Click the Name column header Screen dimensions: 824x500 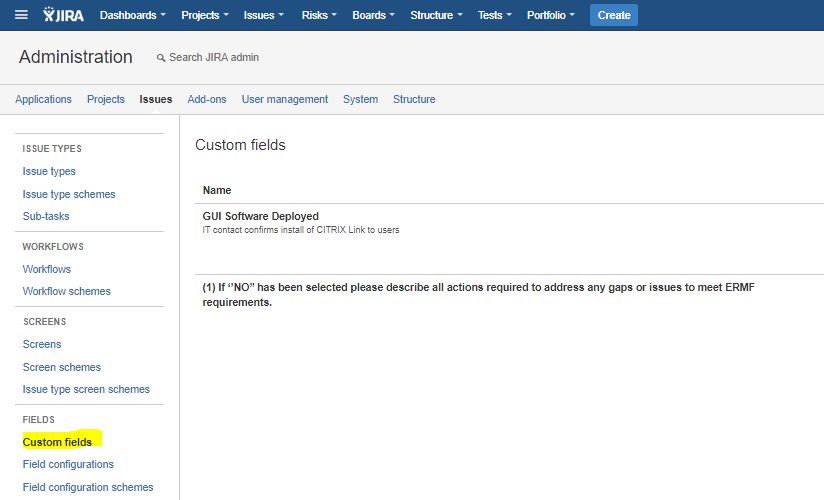coord(217,190)
